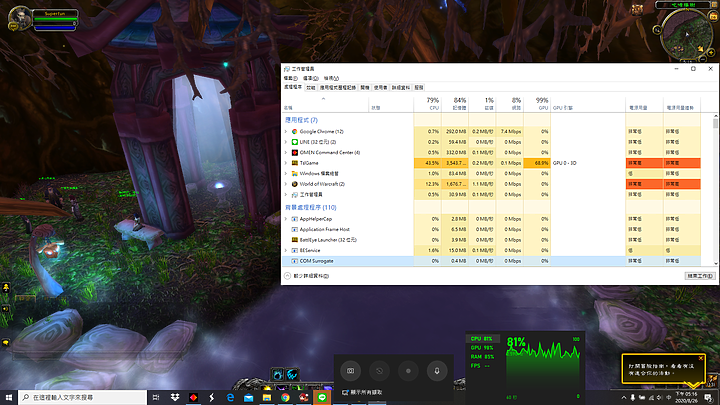Open OMEN Command Center from the taskbar
The width and height of the screenshot is (720, 405).
pos(193,397)
